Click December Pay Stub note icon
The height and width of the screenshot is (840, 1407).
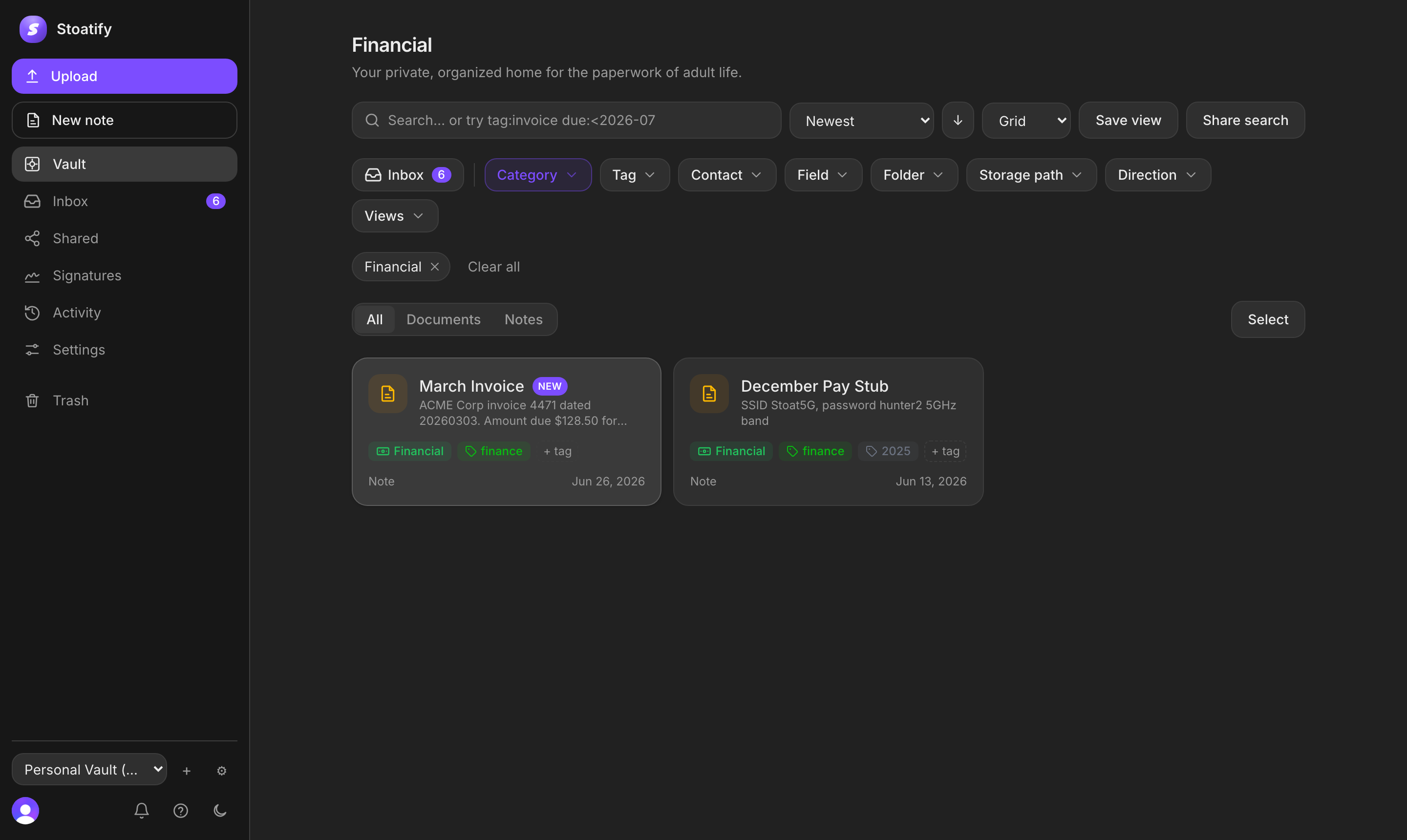709,394
